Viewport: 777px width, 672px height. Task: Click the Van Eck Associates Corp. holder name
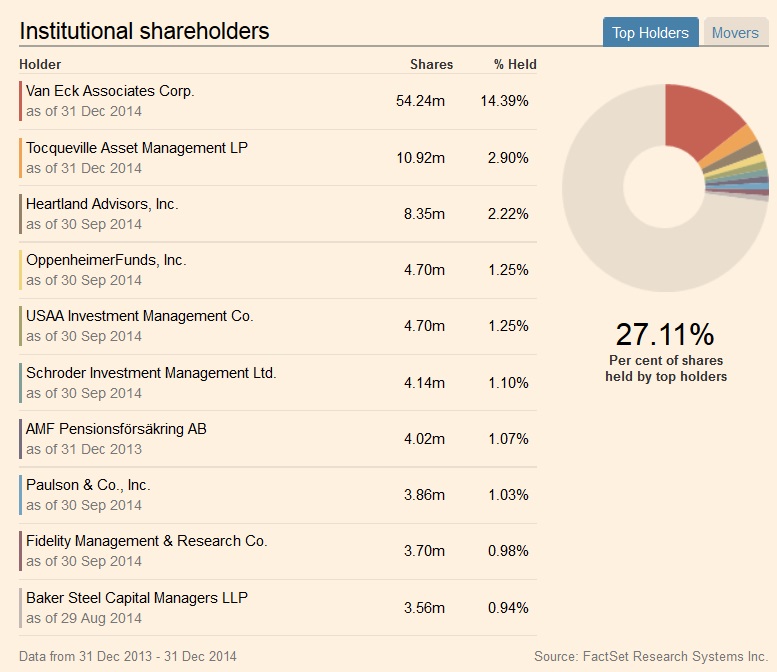(x=110, y=91)
